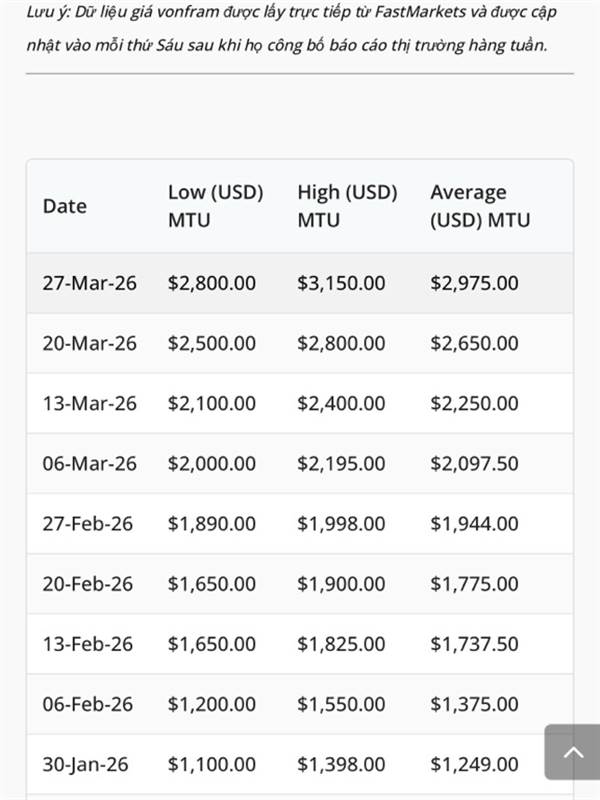The width and height of the screenshot is (600, 800).
Task: Click the scroll-to-top arrow button
Action: (572, 752)
